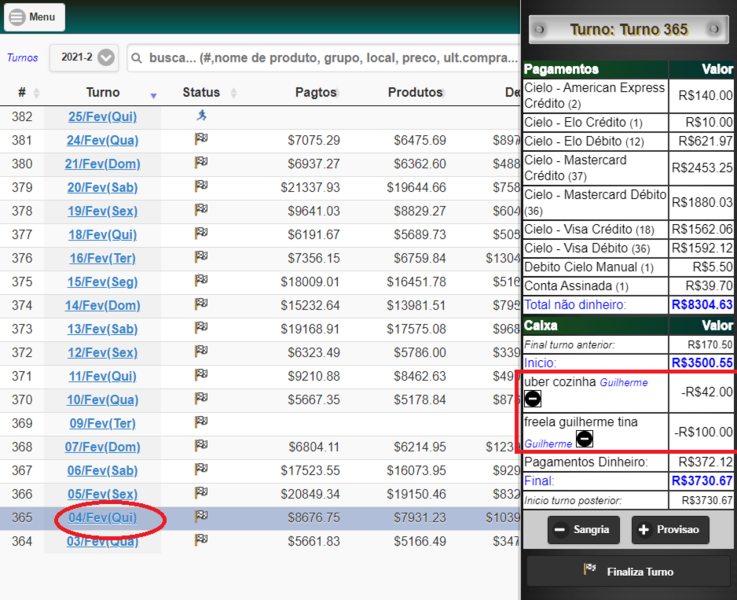
Task: Click the flag status icon for turno 369
Action: [202, 422]
